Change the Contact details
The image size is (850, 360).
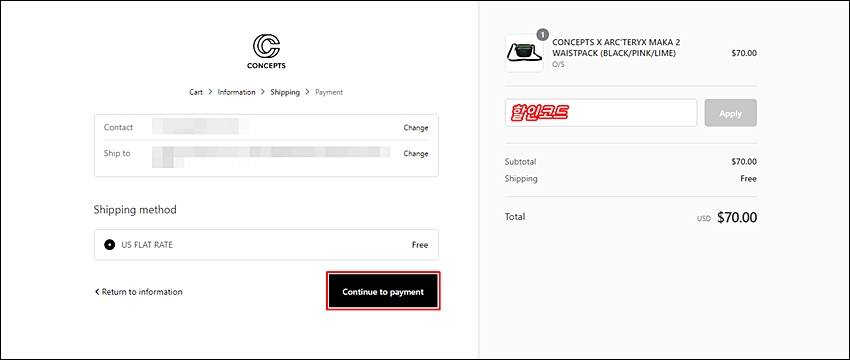tap(416, 128)
